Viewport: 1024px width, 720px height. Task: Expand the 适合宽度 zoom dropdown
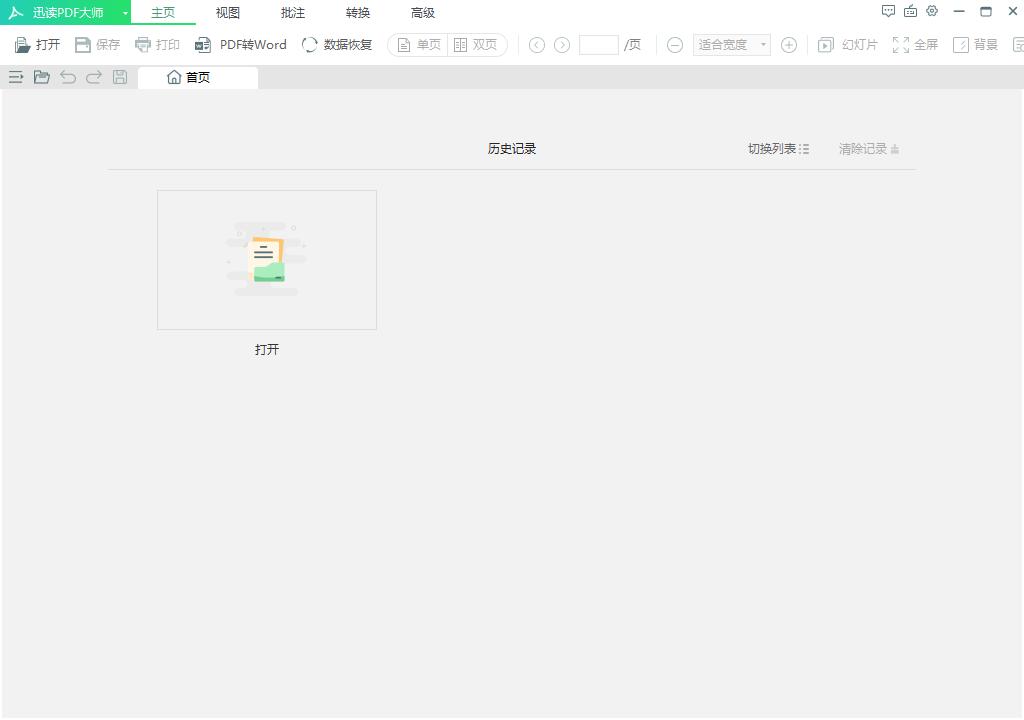coord(763,45)
